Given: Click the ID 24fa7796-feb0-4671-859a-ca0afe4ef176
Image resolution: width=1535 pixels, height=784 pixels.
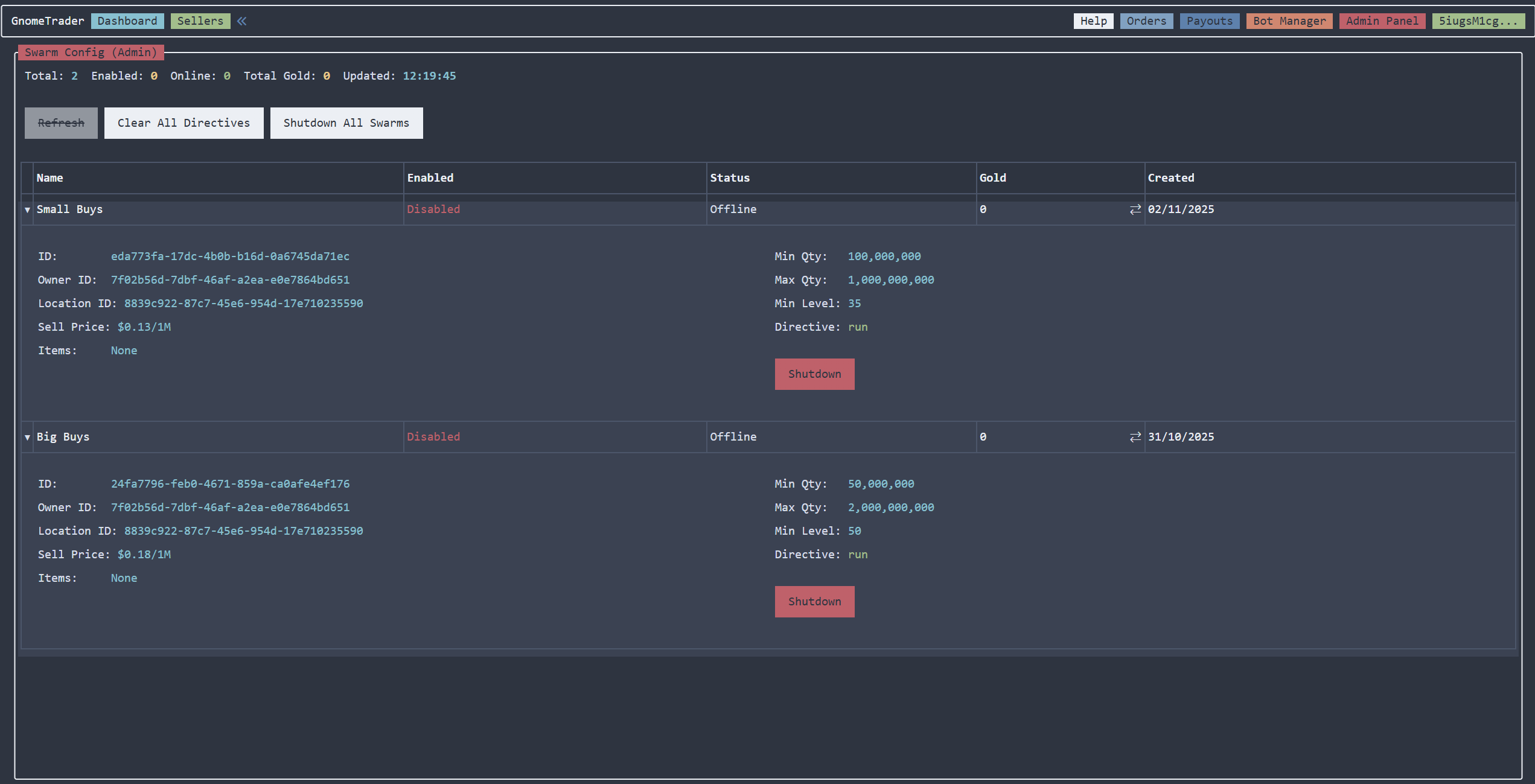Looking at the screenshot, I should tap(230, 484).
